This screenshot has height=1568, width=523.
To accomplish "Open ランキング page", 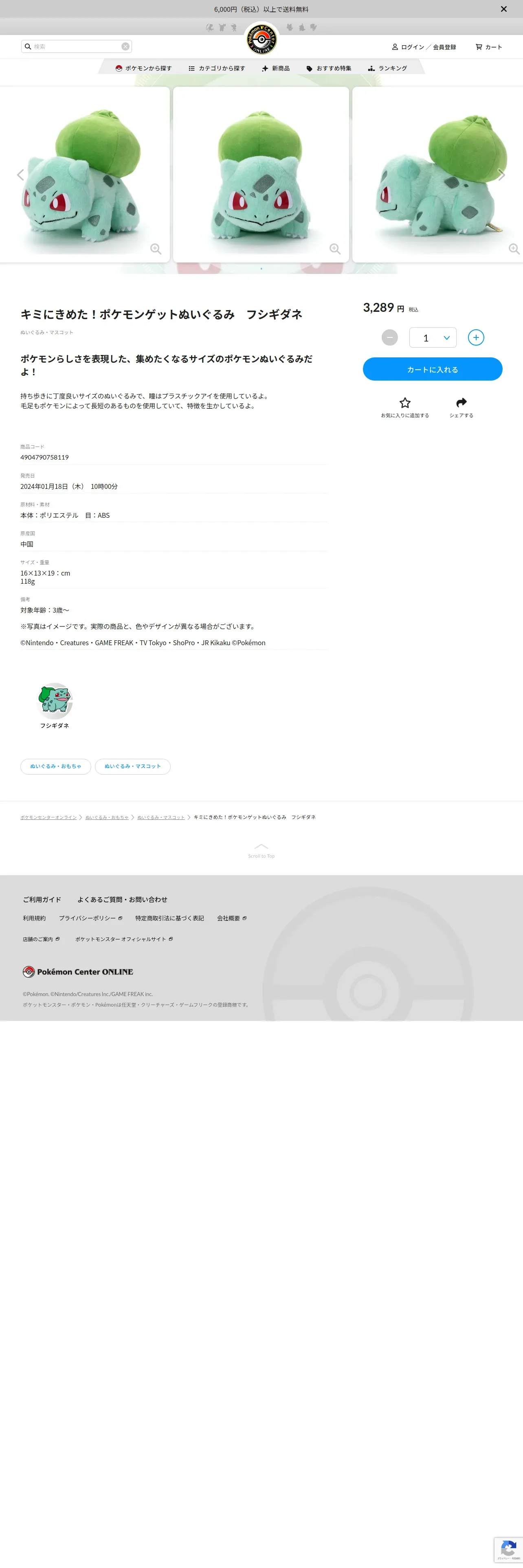I will tap(387, 68).
